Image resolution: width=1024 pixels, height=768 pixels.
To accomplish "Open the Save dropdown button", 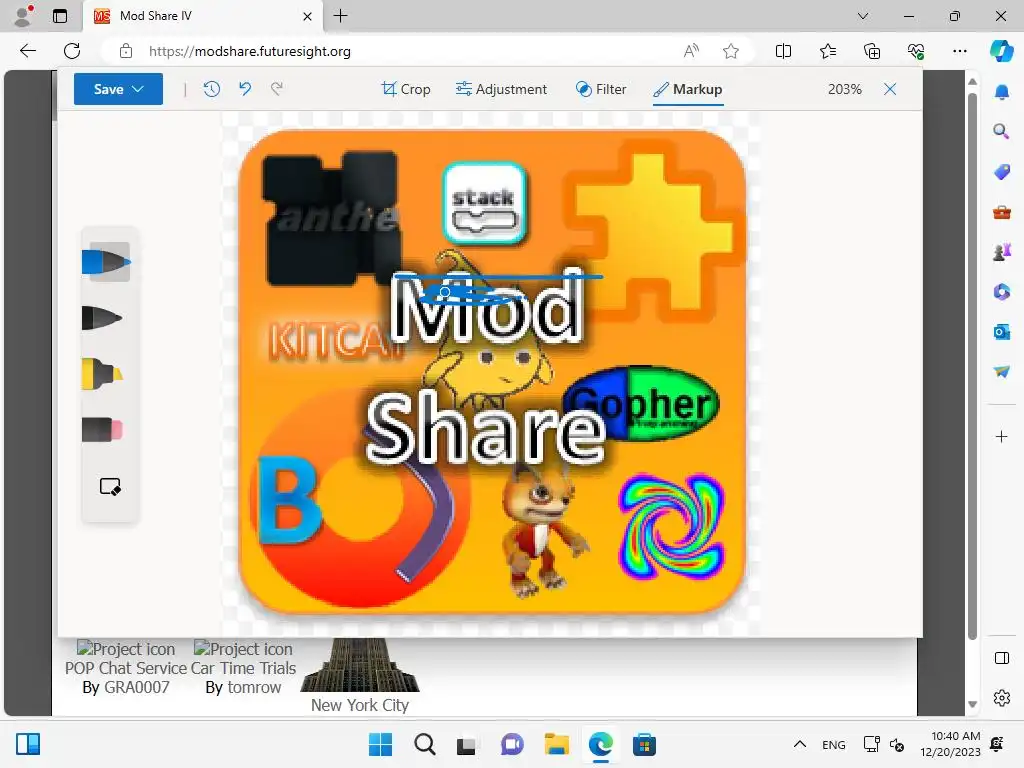I will (x=118, y=89).
